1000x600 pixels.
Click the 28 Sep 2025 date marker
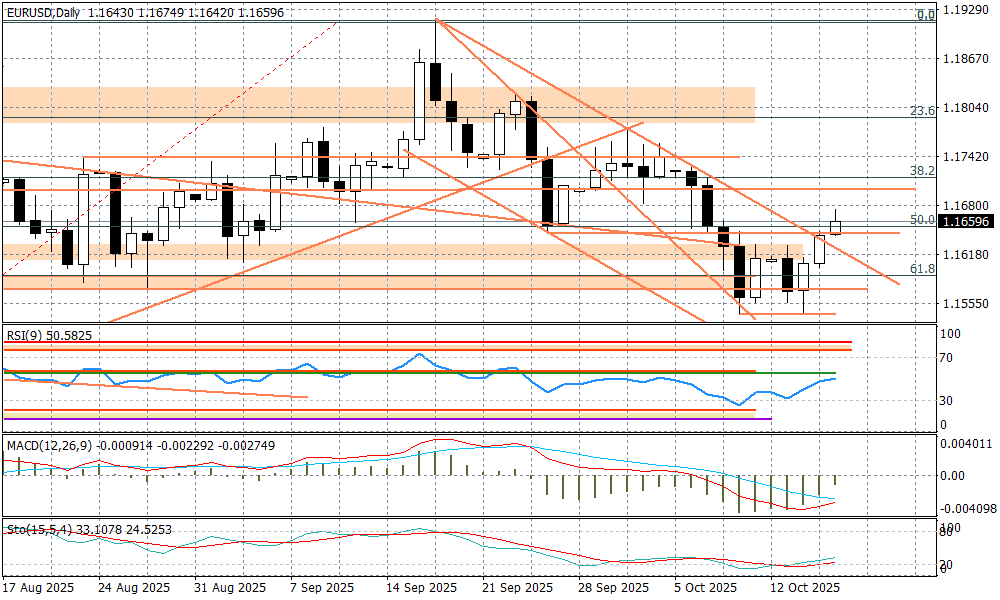pyautogui.click(x=613, y=588)
